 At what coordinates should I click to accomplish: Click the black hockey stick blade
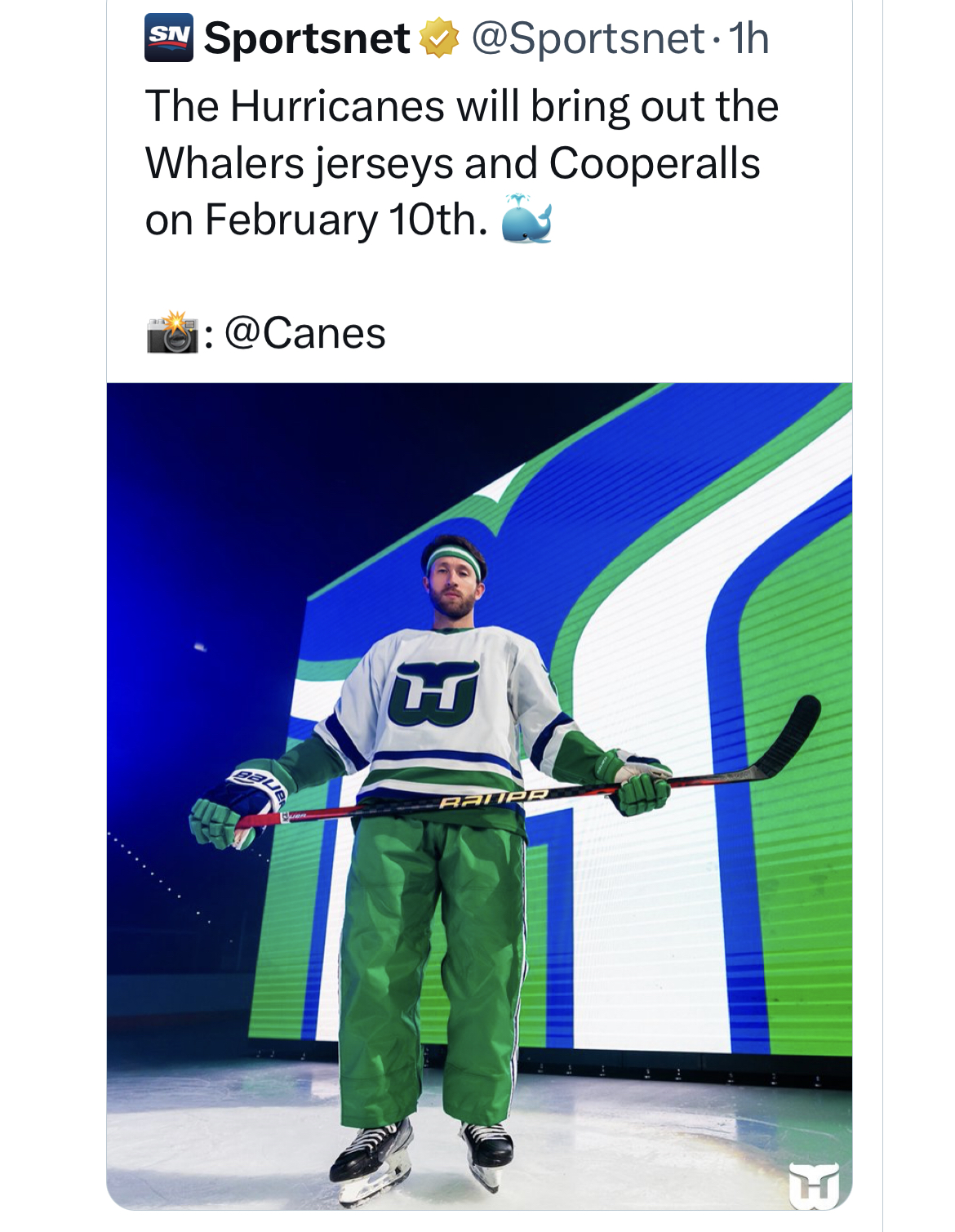click(786, 737)
